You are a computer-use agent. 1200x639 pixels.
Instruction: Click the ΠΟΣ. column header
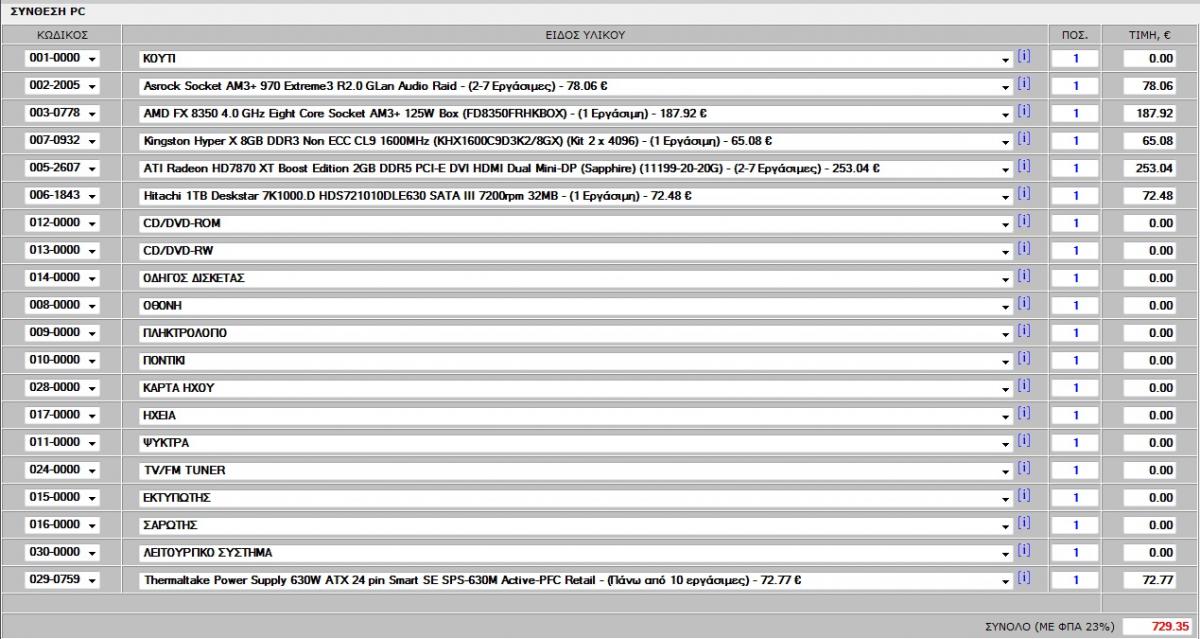(x=1075, y=34)
